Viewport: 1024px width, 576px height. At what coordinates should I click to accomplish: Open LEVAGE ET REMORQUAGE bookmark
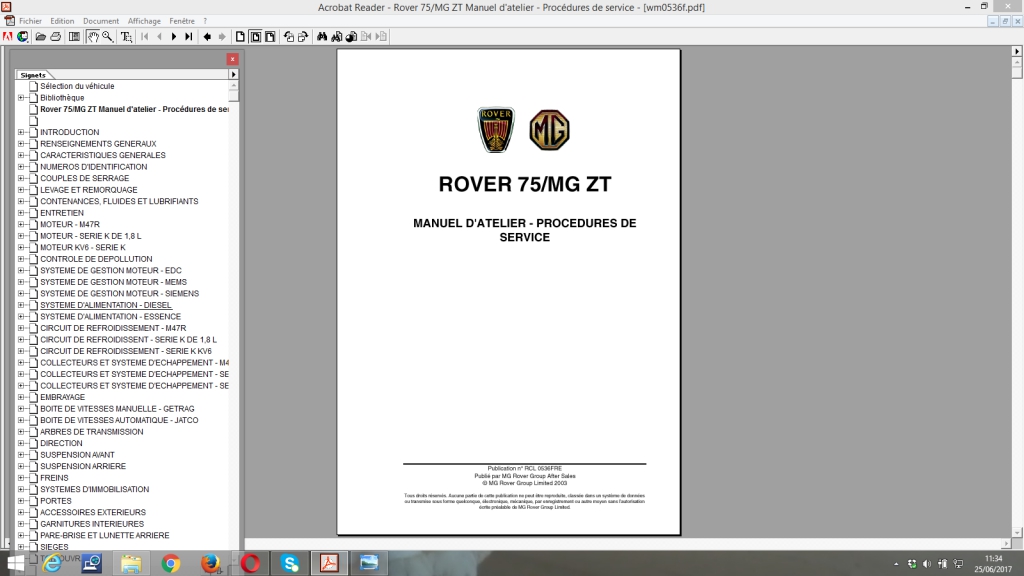pos(89,190)
